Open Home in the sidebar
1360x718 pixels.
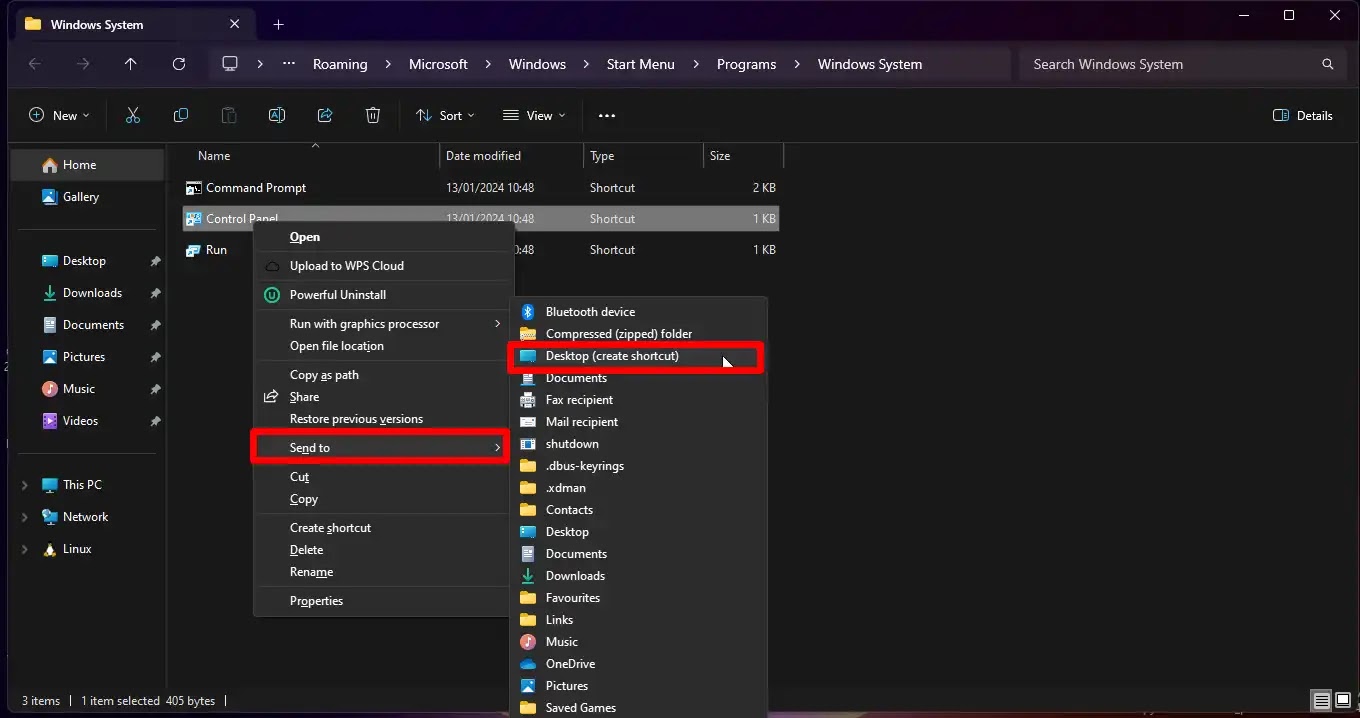coord(87,165)
